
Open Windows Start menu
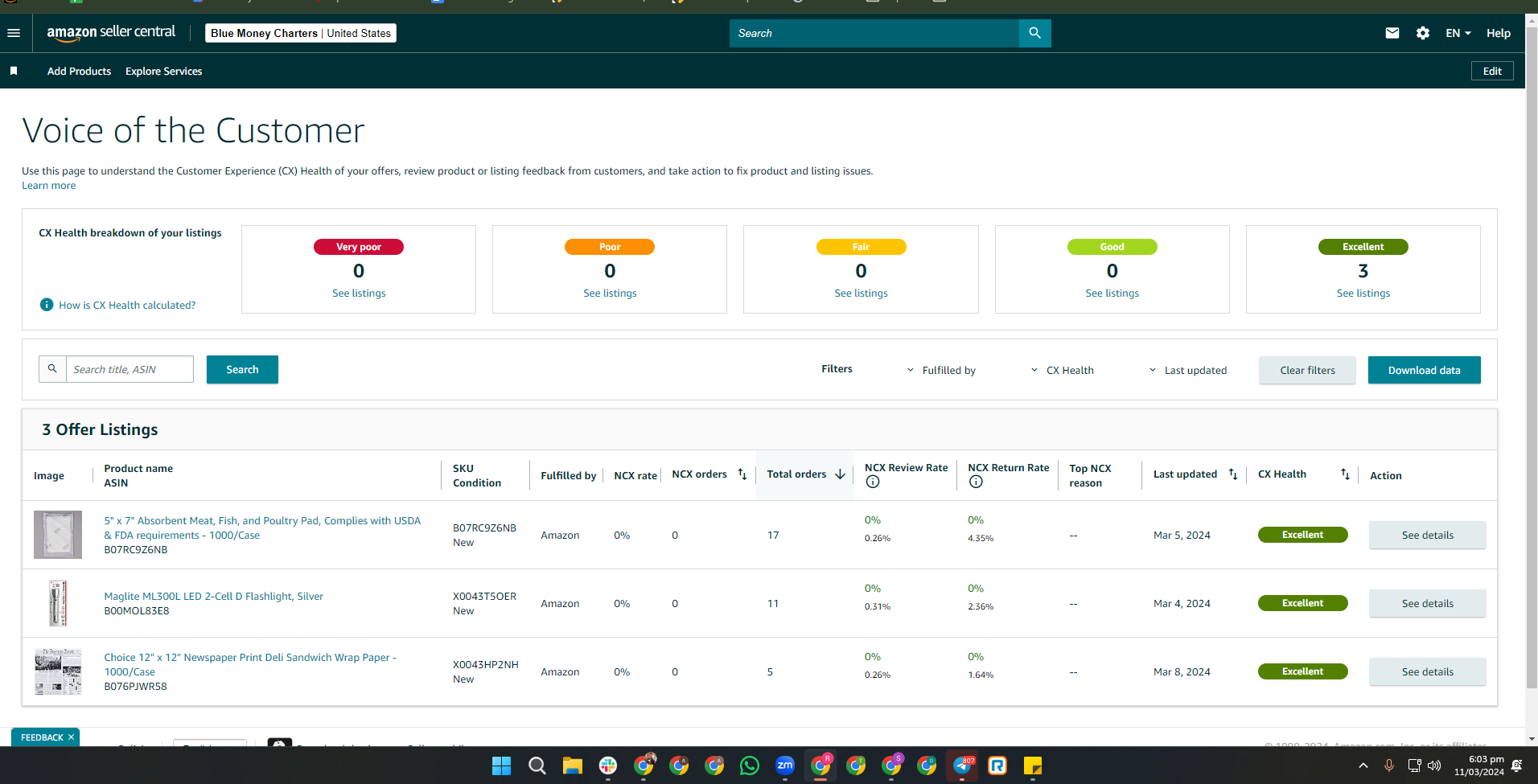click(x=501, y=766)
